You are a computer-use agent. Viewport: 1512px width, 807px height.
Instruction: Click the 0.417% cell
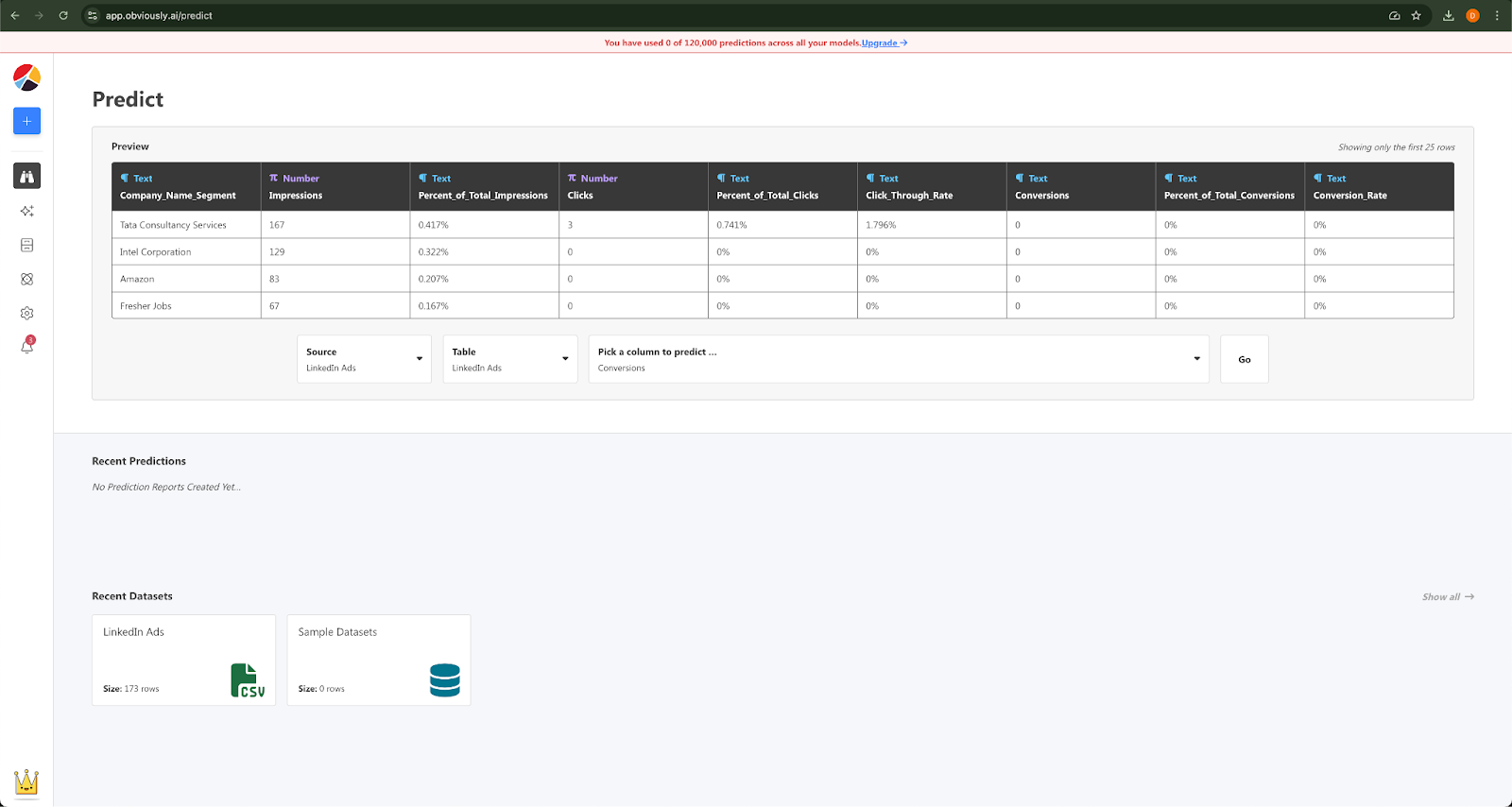(x=485, y=225)
